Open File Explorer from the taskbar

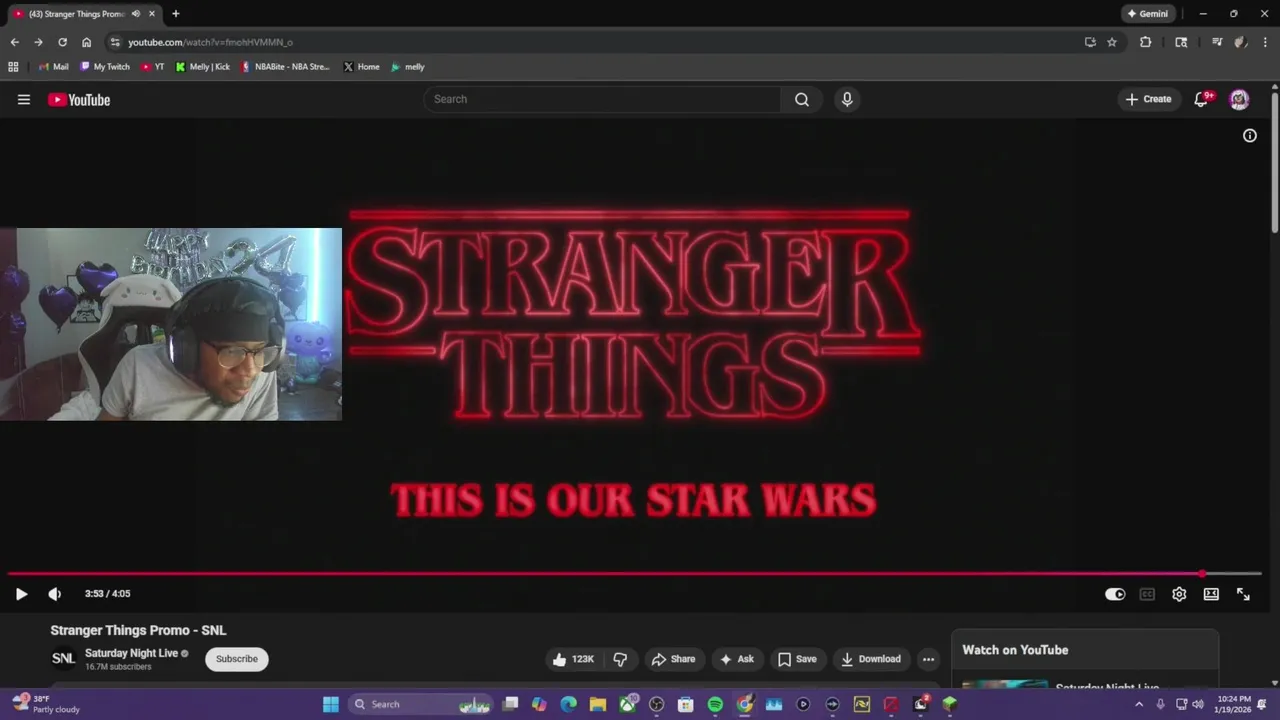point(598,704)
